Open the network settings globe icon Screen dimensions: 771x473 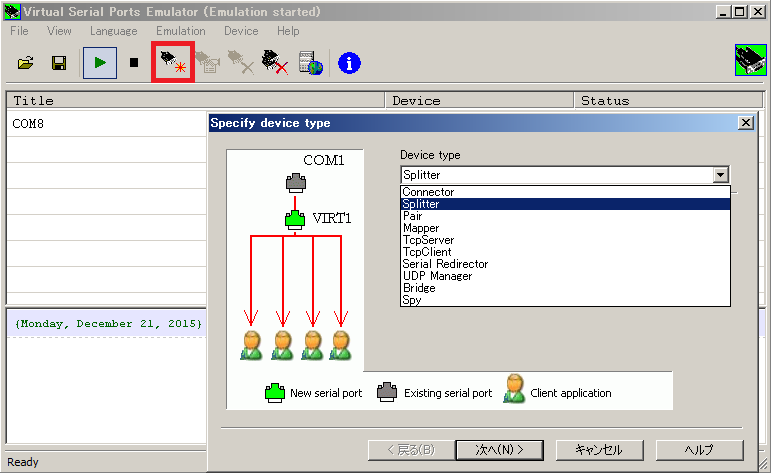tap(311, 63)
